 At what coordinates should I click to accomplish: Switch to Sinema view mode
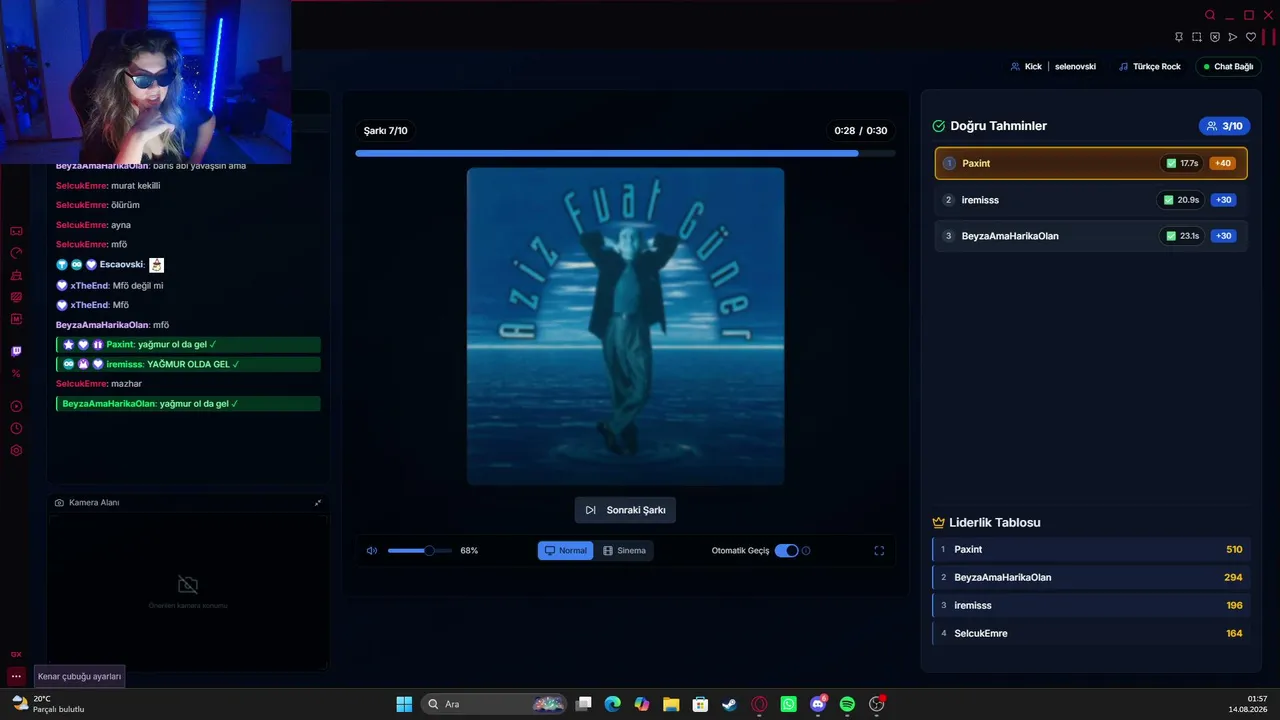pos(624,550)
